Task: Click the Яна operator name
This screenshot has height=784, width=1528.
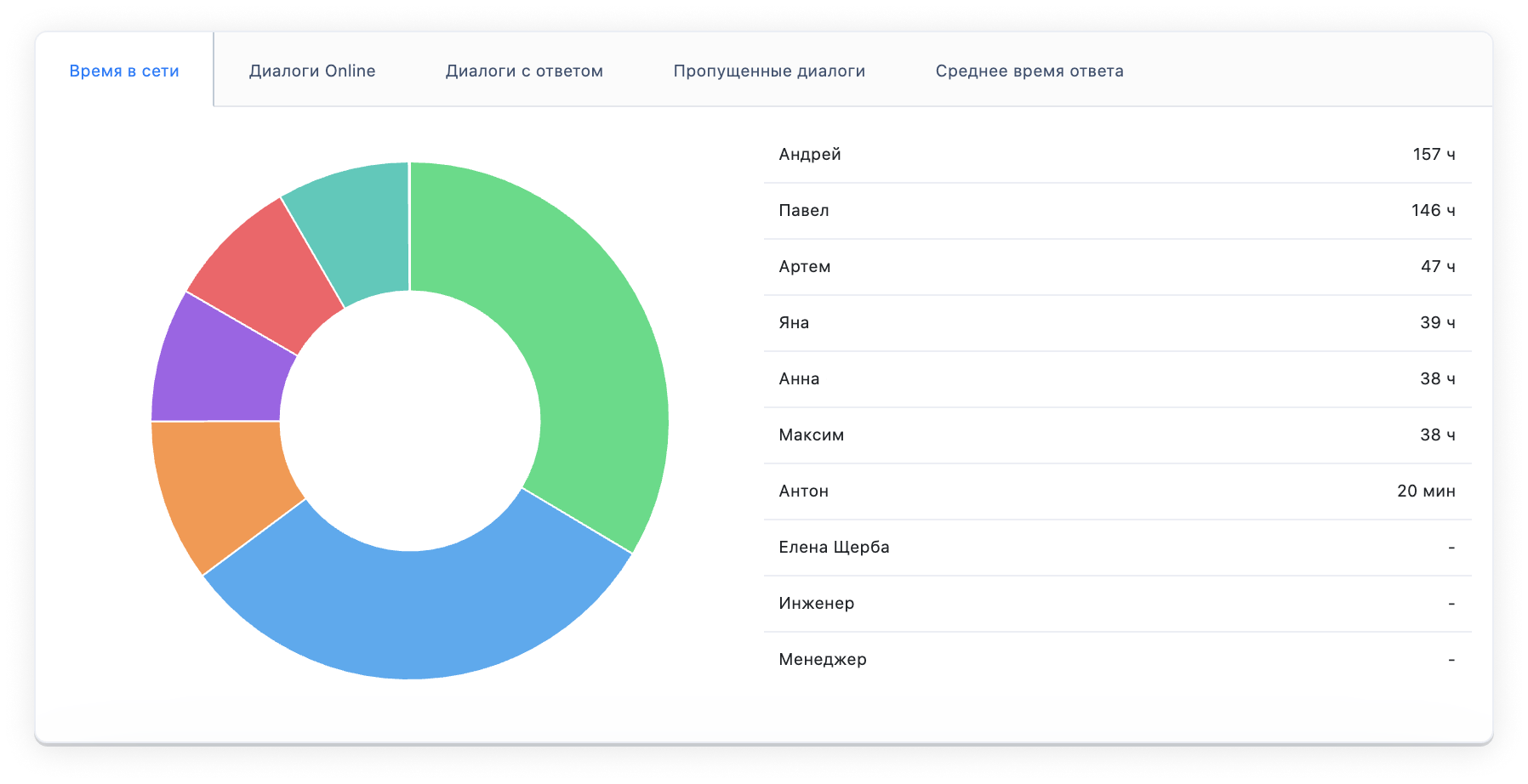Action: click(794, 323)
